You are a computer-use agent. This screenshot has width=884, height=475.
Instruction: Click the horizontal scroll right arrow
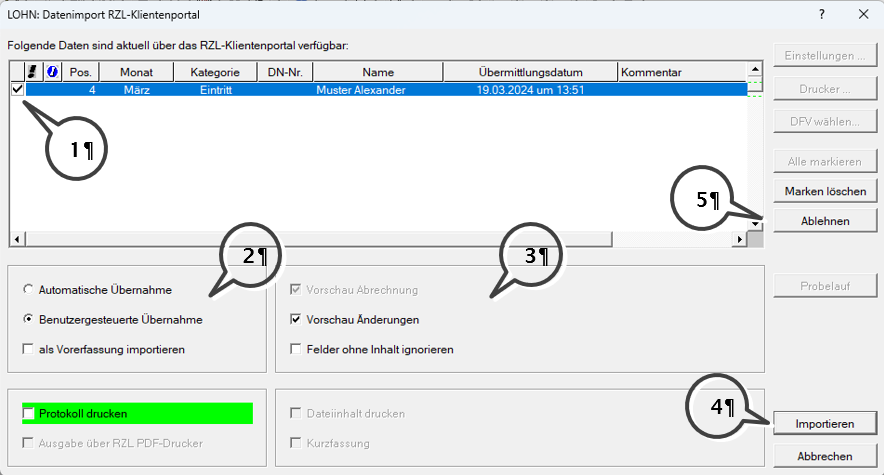pos(740,240)
